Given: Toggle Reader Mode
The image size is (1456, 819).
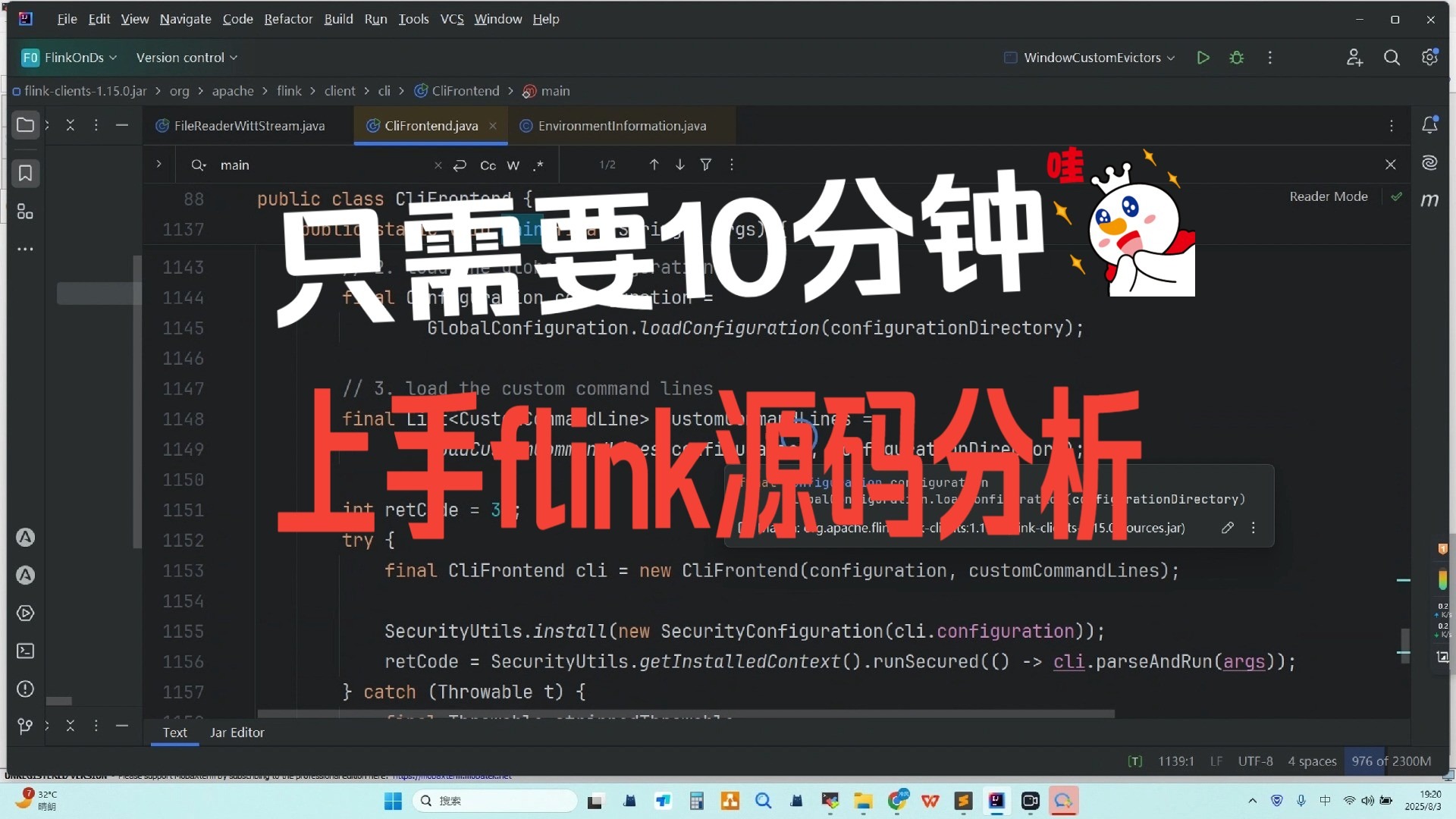Looking at the screenshot, I should [1329, 196].
